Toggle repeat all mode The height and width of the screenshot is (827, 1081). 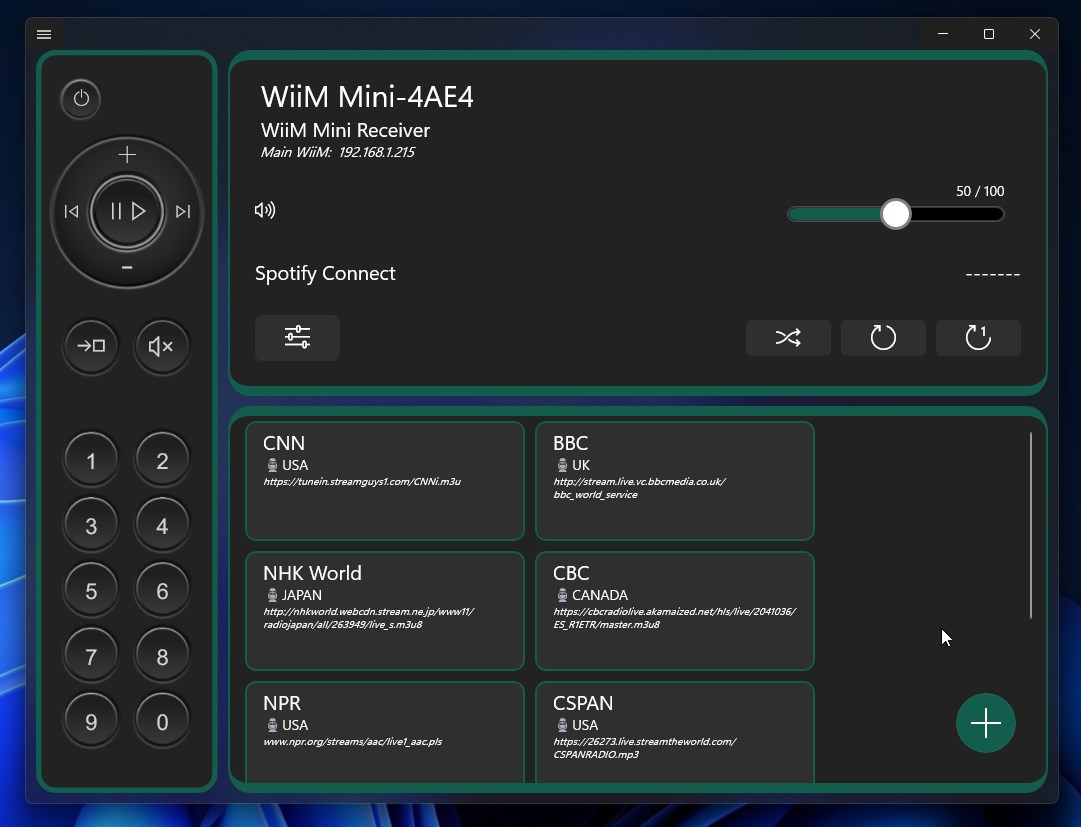pos(883,338)
